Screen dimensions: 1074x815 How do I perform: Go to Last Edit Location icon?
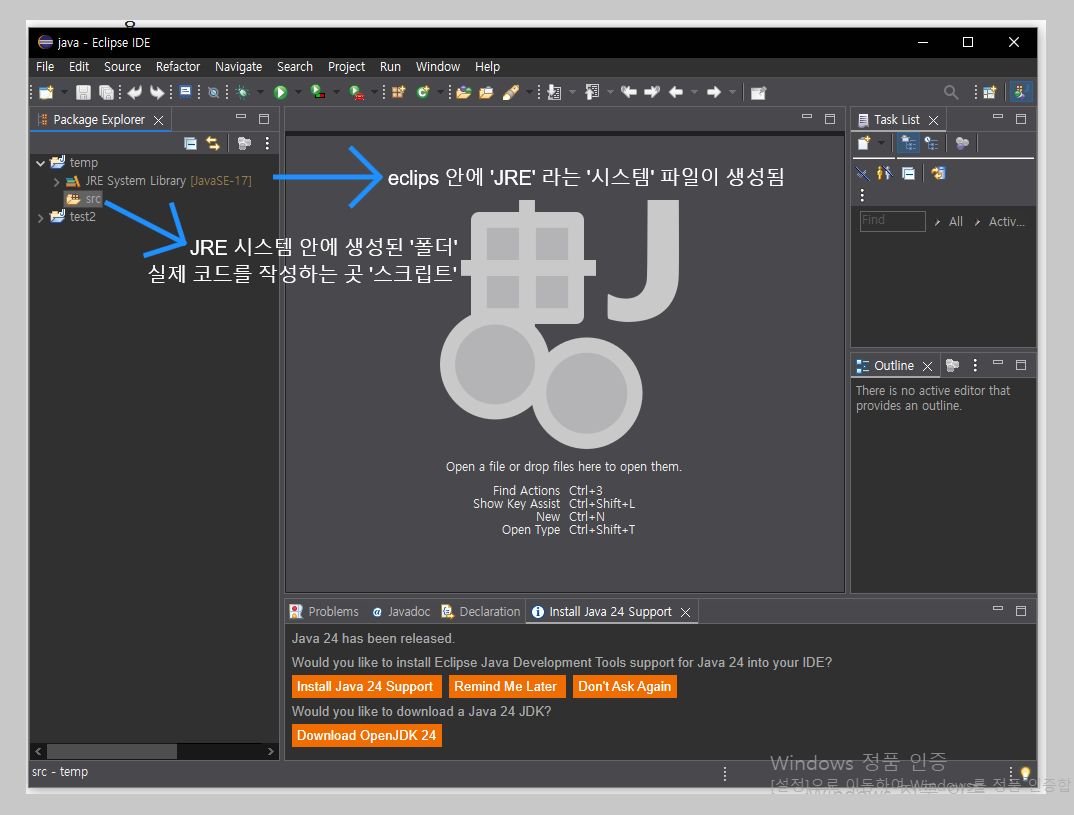click(629, 92)
